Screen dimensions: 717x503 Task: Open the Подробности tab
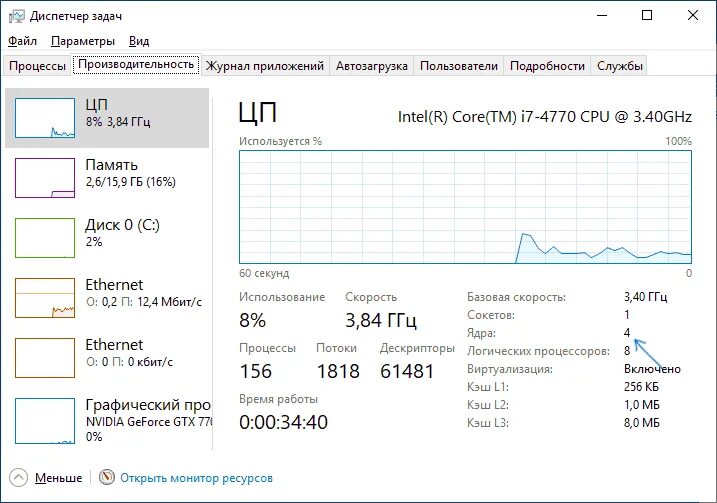click(547, 66)
